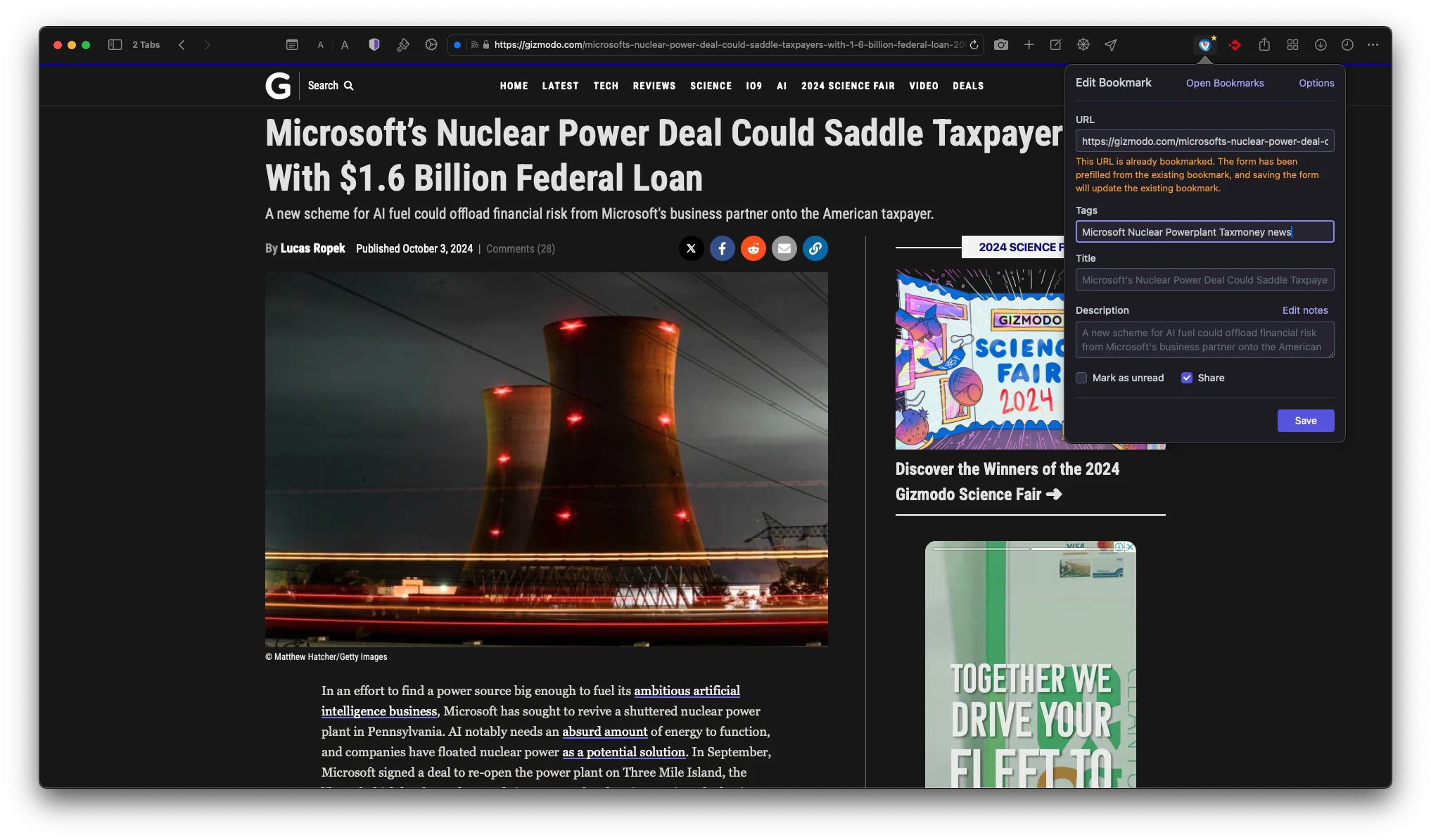Open the share sheet icon
Image resolution: width=1431 pixels, height=840 pixels.
tap(1264, 44)
